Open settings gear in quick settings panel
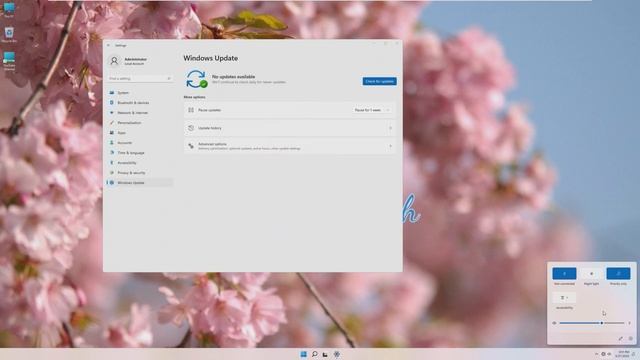Viewport: 640px width, 360px height. 631,338
